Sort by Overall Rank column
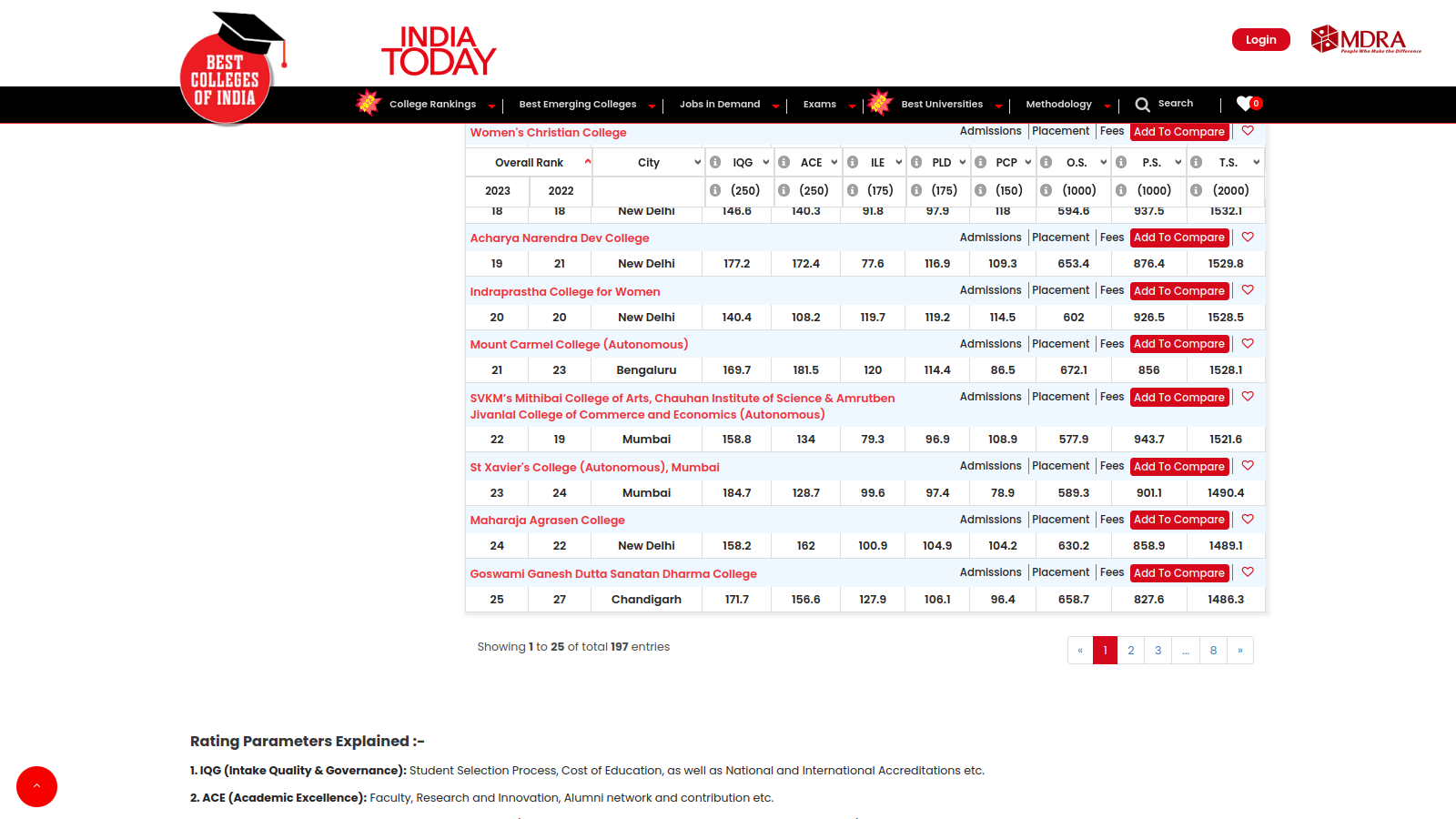1456x819 pixels. click(x=530, y=163)
